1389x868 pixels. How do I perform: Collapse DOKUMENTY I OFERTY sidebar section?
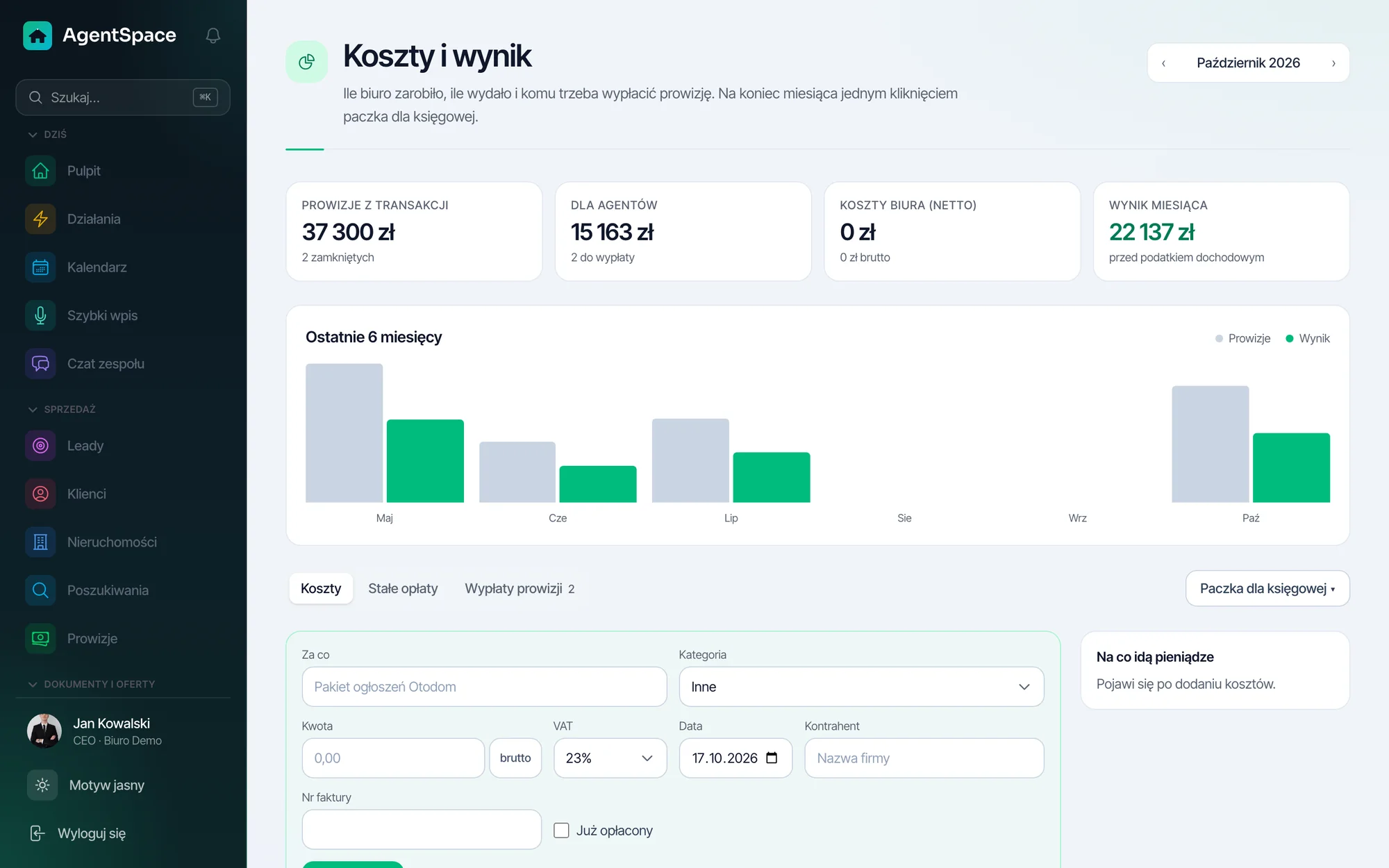click(x=91, y=684)
